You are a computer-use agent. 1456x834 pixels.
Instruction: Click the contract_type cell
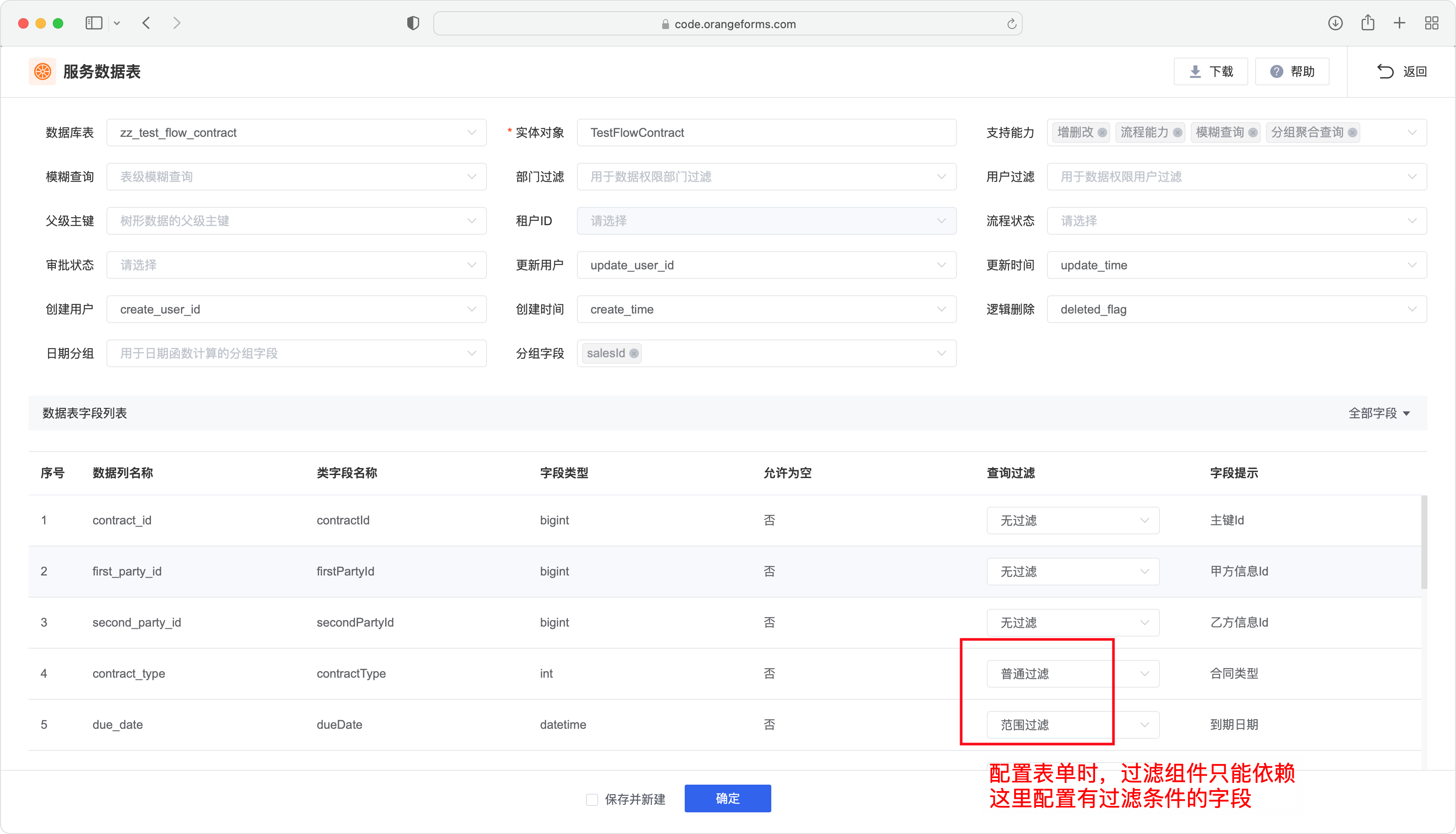[x=128, y=673]
